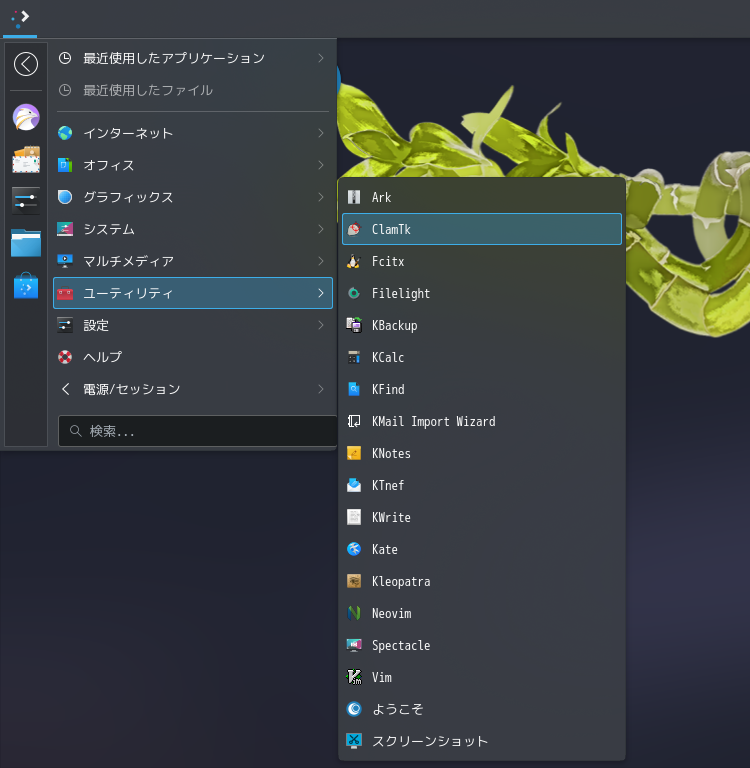750x768 pixels.
Task: Click the ヘルプ lifebuoy icon
Action: pos(65,357)
